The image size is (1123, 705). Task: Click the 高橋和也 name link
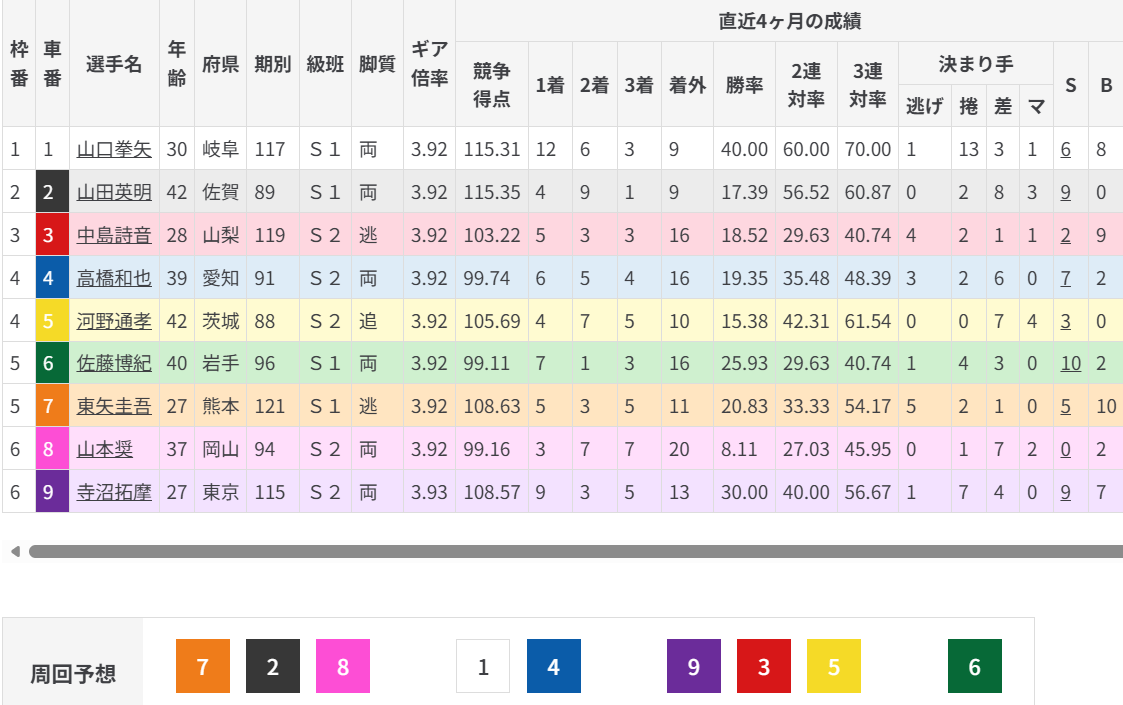pyautogui.click(x=114, y=278)
